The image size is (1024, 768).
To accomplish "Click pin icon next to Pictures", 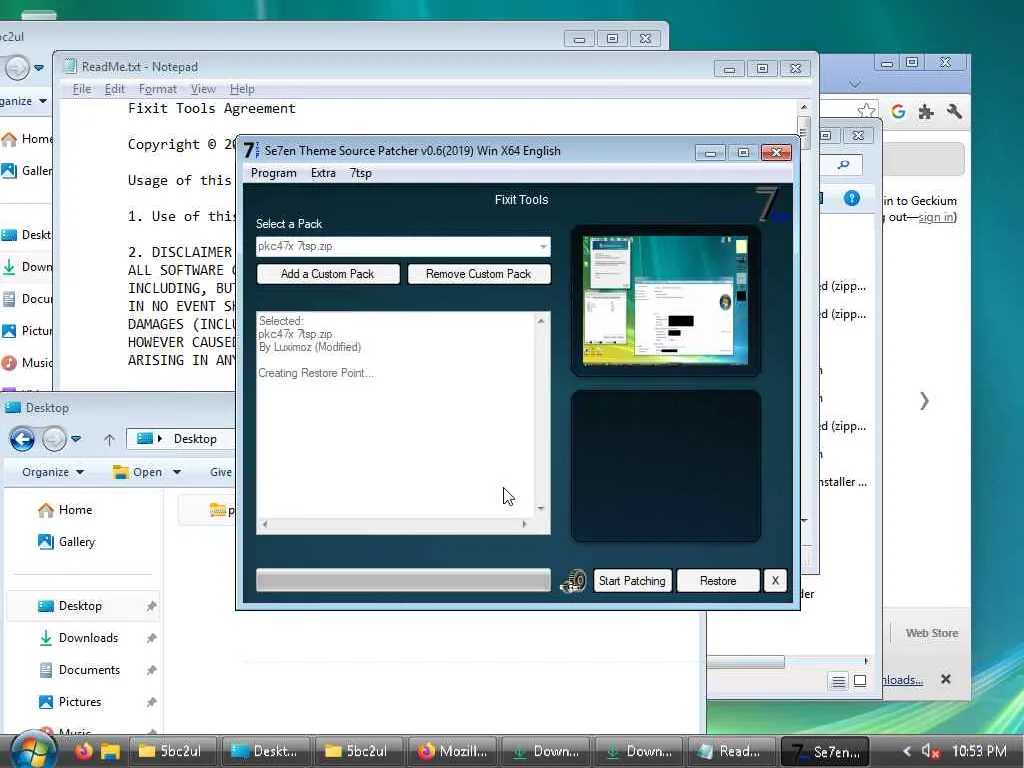I will click(152, 702).
